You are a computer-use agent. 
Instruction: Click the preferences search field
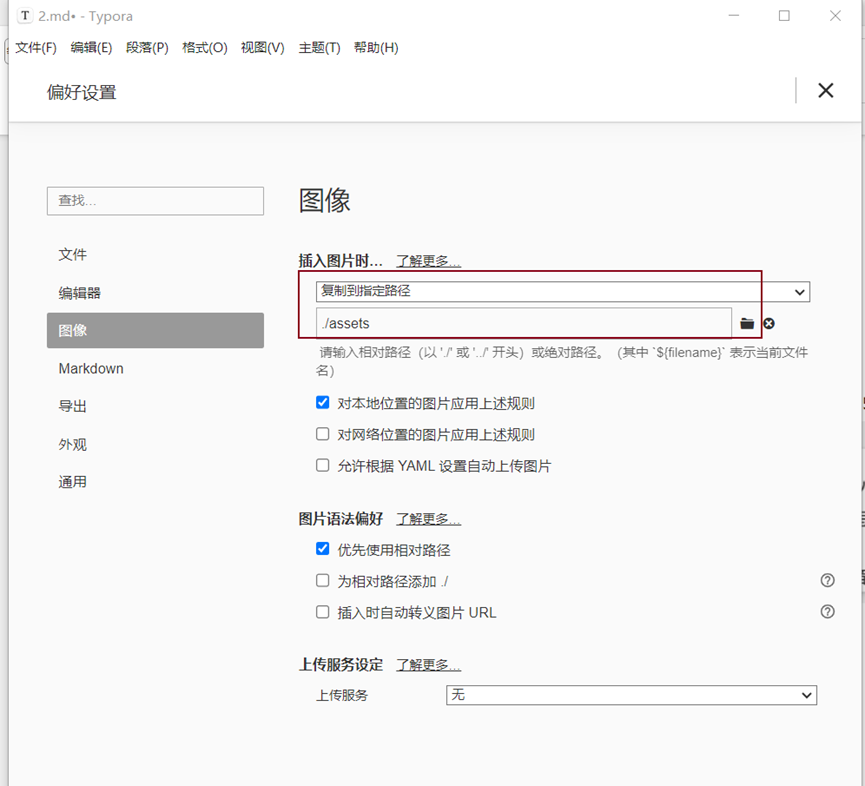(155, 201)
